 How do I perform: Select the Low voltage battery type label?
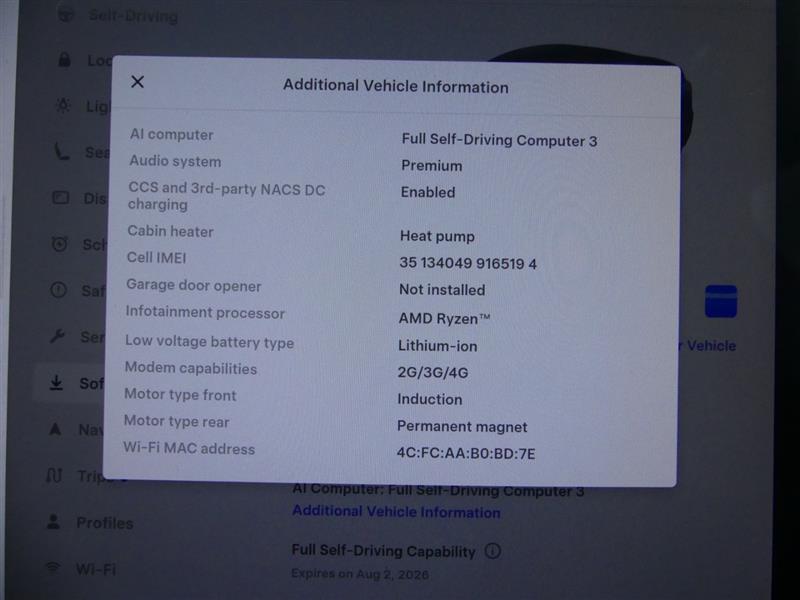[209, 341]
